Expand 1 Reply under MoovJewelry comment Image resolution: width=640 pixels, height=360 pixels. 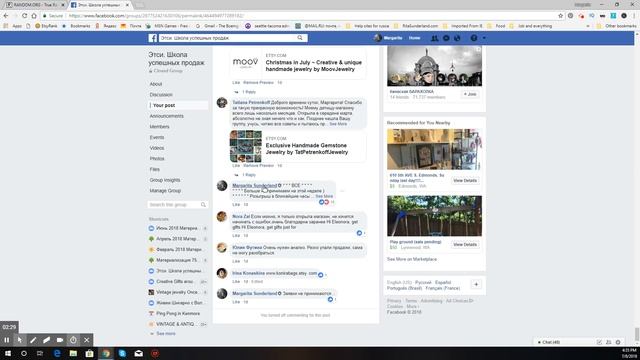click(x=249, y=92)
